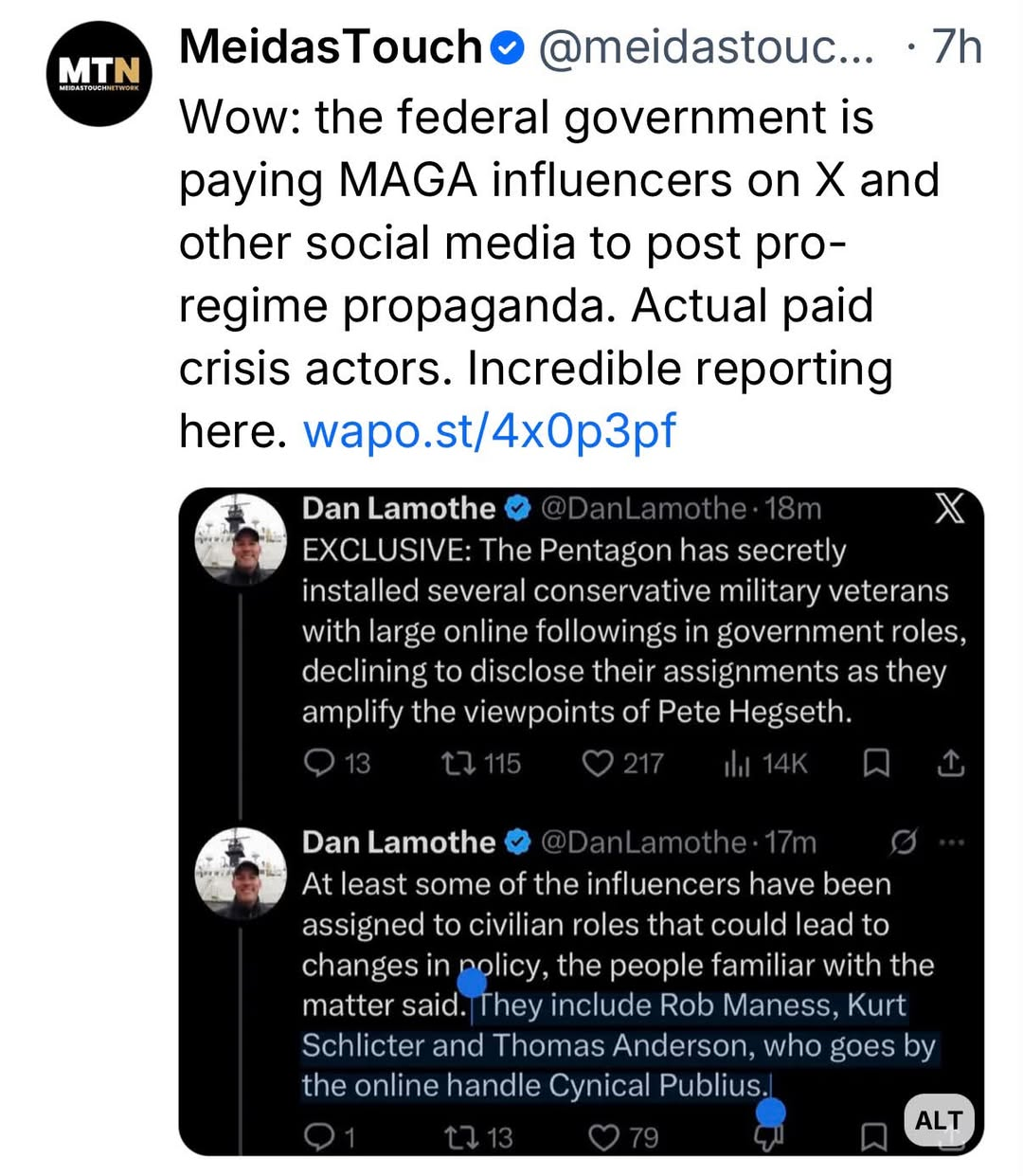The image size is (1023, 1176).
Task: Click the 7h post timestamp
Action: coord(957,47)
